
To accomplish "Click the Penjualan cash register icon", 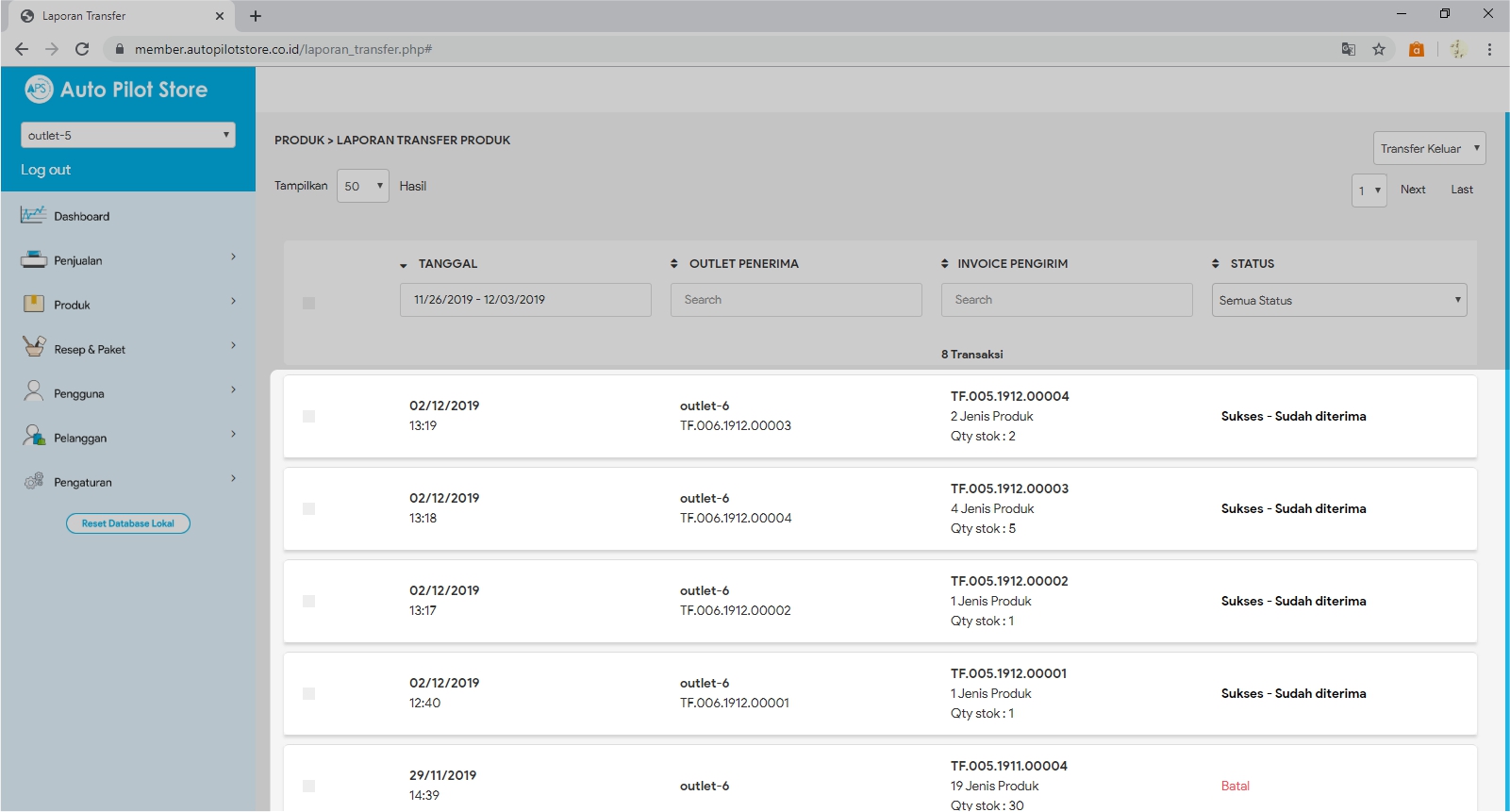I will tap(33, 259).
